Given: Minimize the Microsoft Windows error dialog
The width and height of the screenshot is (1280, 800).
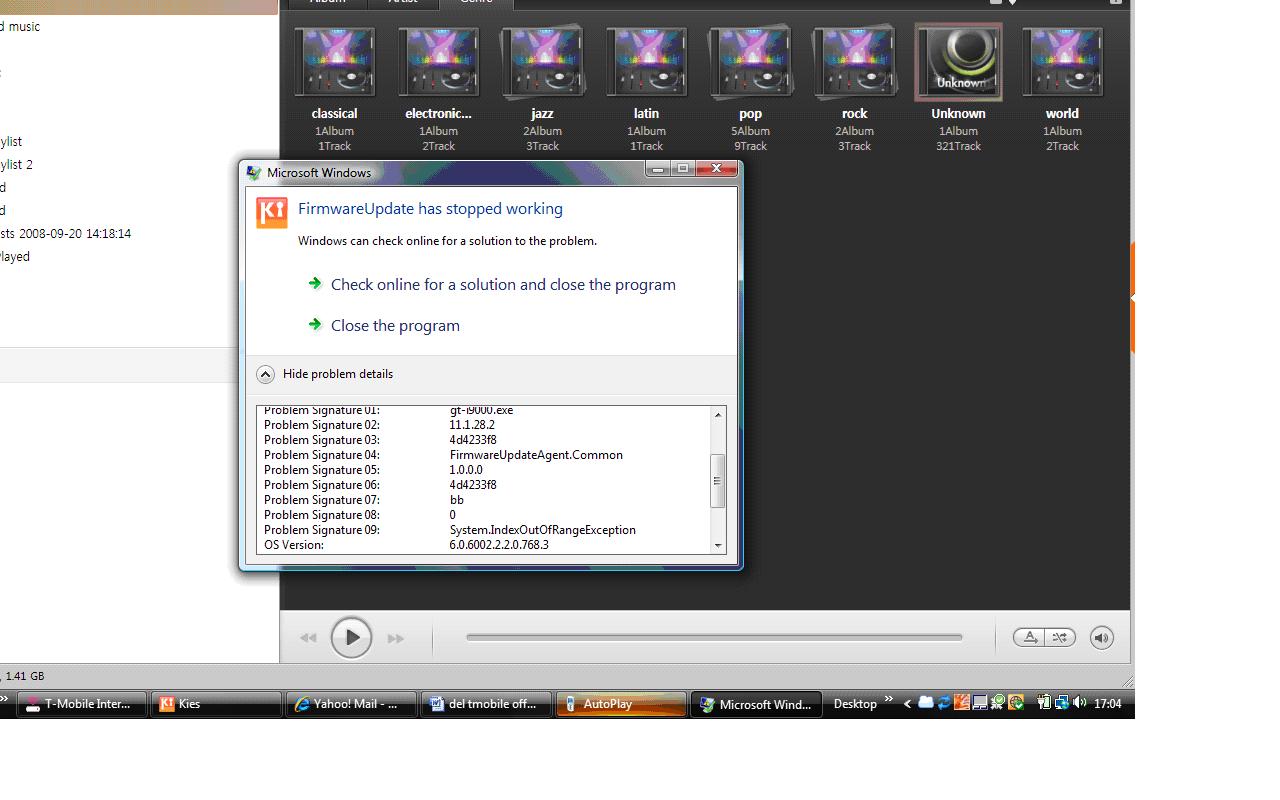Looking at the screenshot, I should coord(658,169).
